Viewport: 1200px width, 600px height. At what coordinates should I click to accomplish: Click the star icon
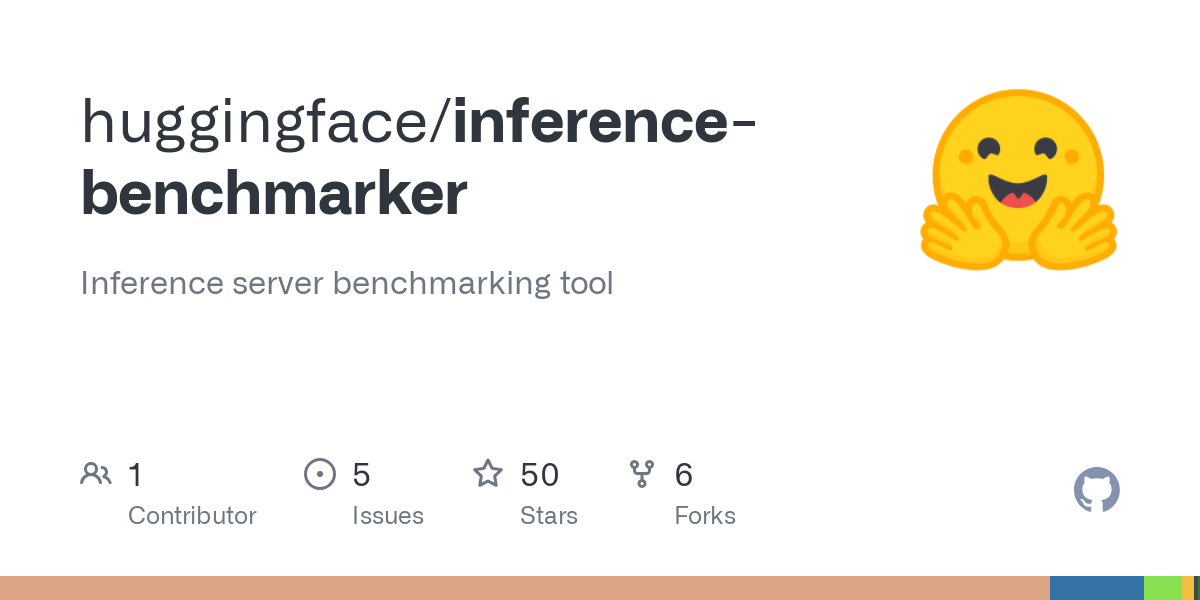point(488,473)
